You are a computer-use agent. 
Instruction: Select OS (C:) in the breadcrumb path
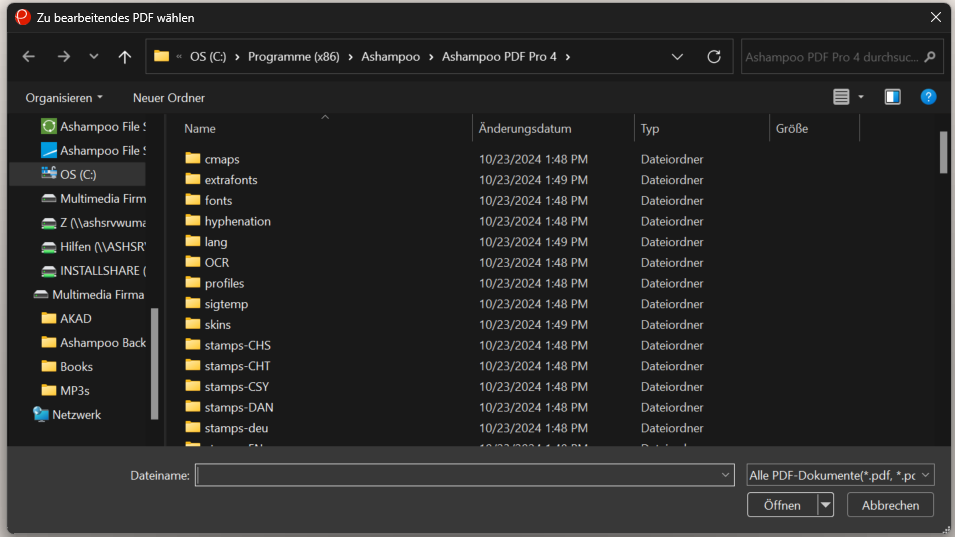pyautogui.click(x=208, y=57)
